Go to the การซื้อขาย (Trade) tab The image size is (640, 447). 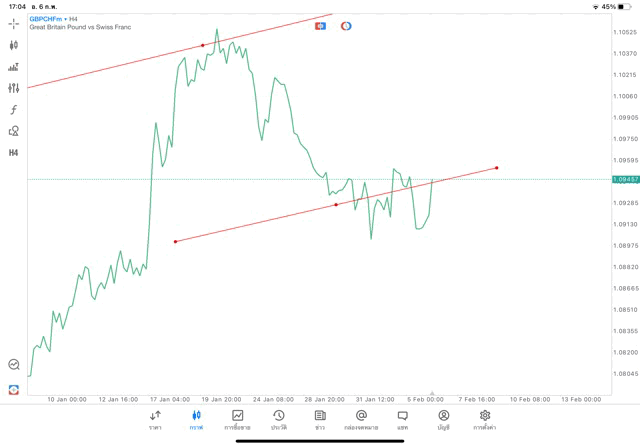[237, 419]
